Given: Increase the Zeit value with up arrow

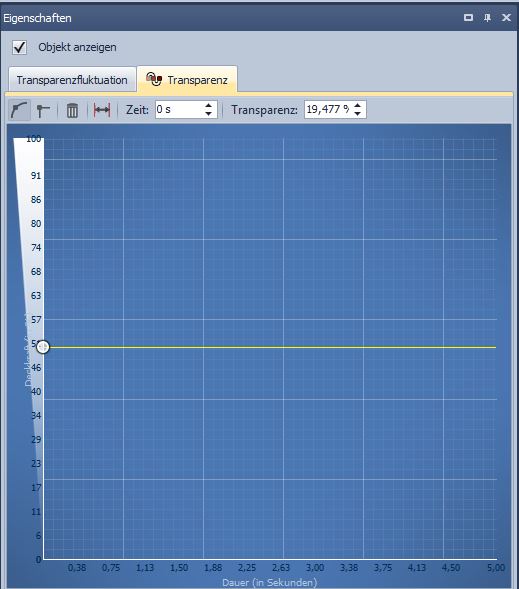Looking at the screenshot, I should pos(208,105).
